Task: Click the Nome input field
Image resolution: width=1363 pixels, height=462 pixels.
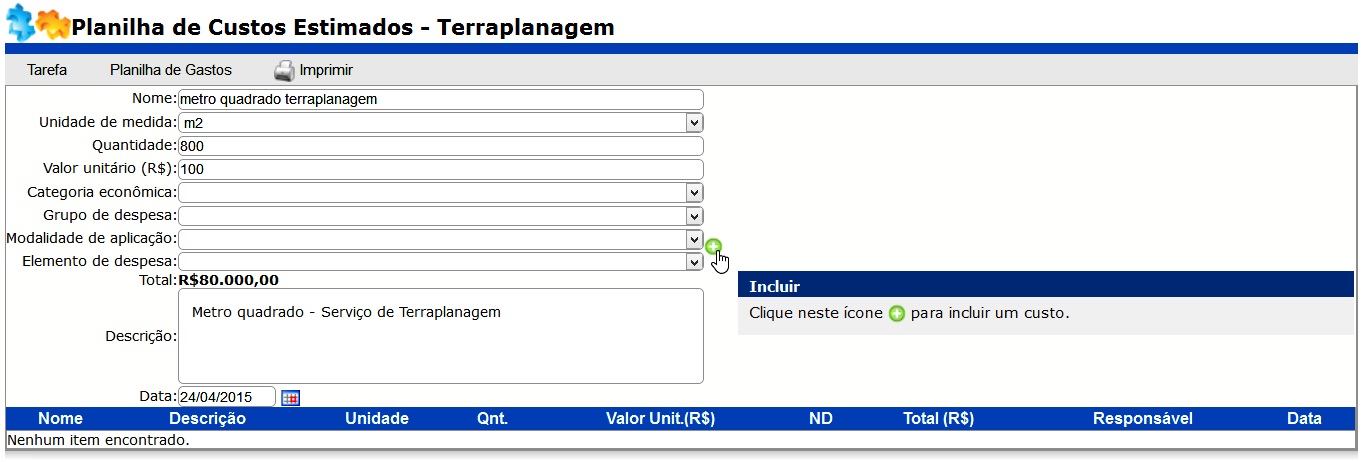Action: click(441, 99)
